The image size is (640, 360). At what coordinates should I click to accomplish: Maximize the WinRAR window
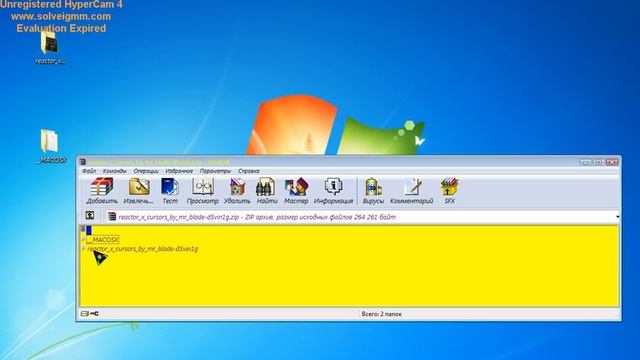(x=598, y=162)
